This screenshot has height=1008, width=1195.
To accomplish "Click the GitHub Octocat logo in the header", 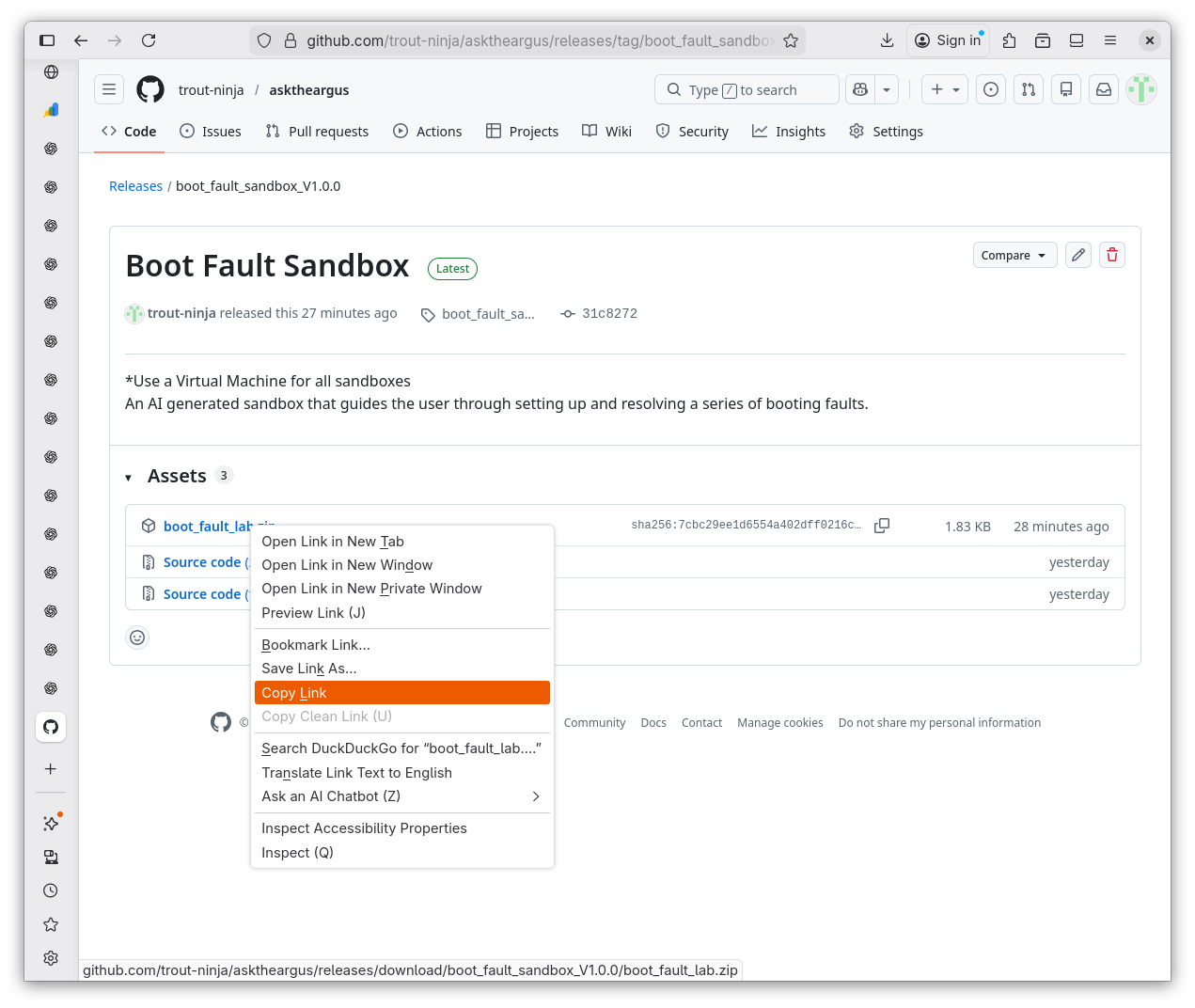I will (149, 89).
